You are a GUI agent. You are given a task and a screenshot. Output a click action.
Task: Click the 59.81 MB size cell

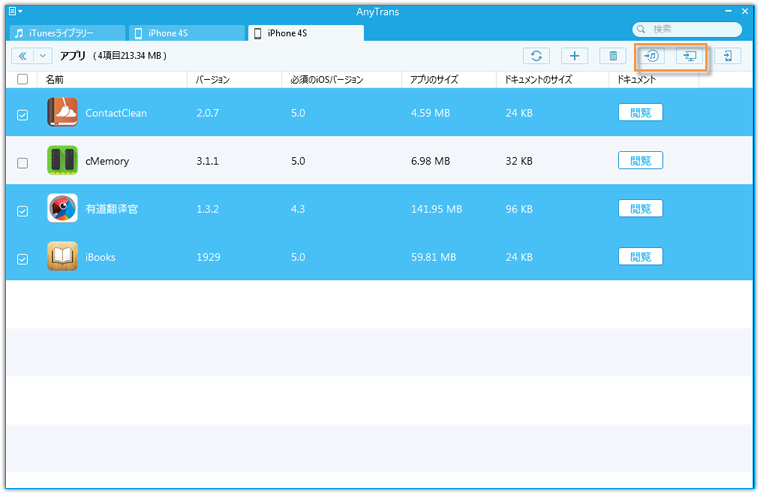433,257
